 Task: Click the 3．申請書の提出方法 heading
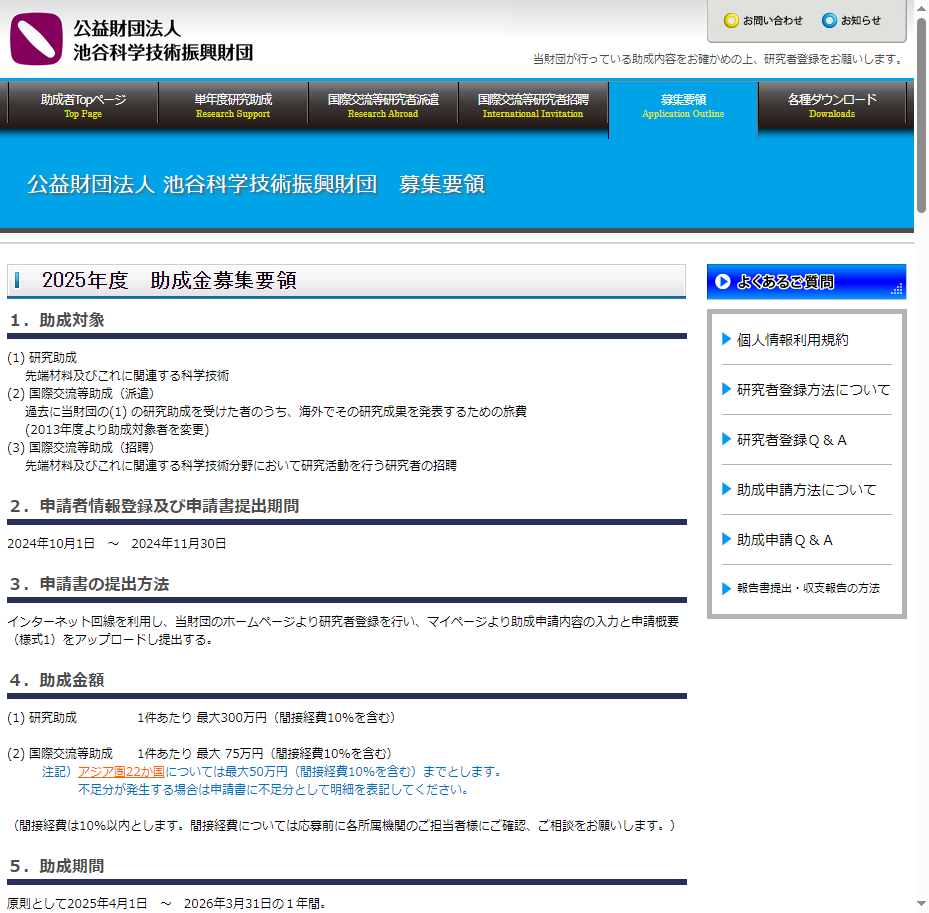click(x=89, y=584)
